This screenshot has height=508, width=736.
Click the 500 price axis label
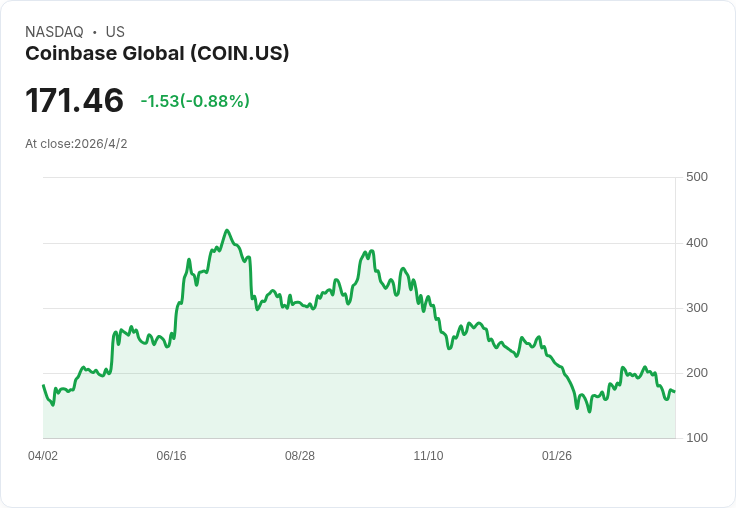pyautogui.click(x=697, y=177)
